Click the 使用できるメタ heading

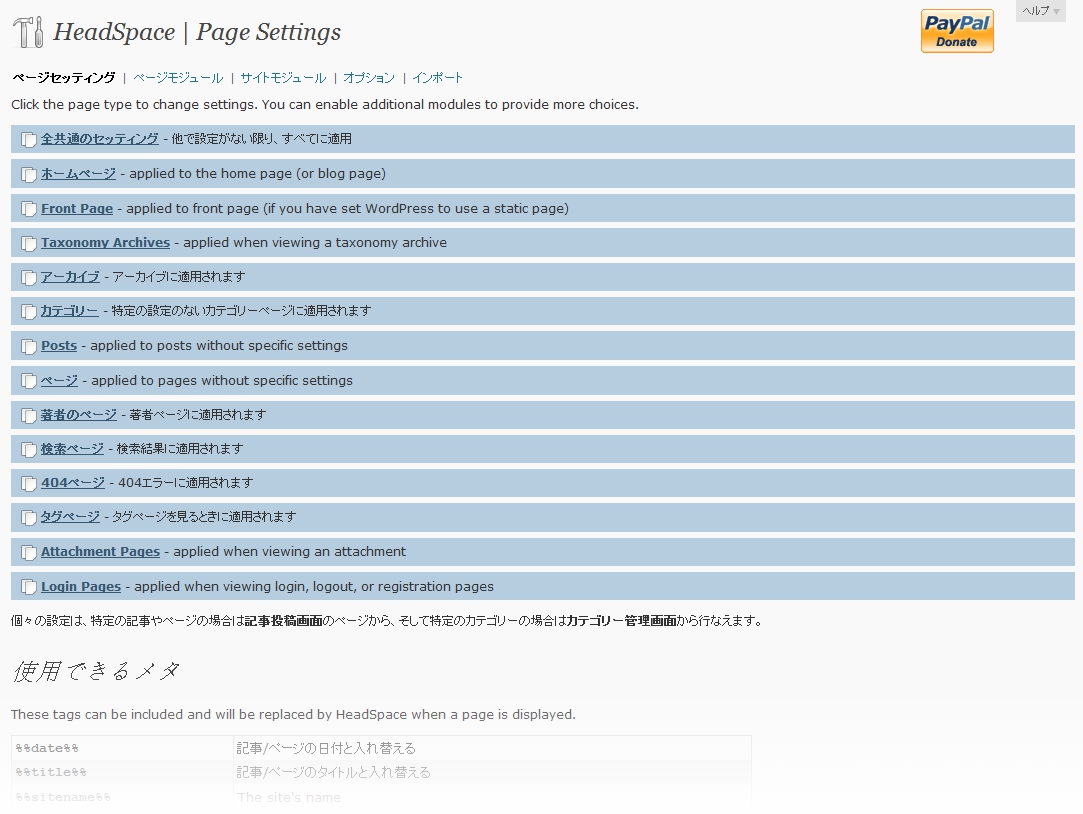[96, 671]
